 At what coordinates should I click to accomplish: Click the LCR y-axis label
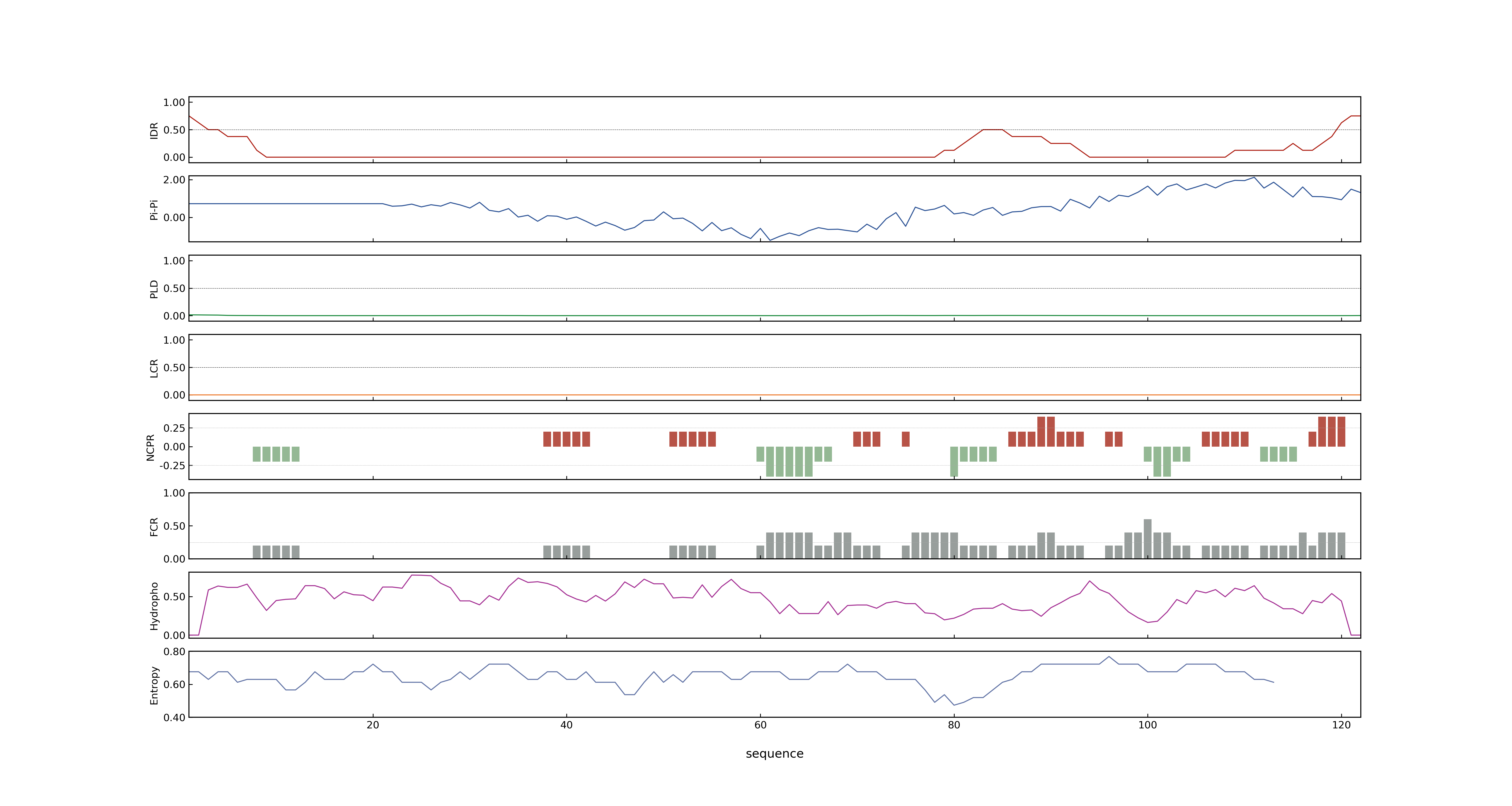coord(154,368)
